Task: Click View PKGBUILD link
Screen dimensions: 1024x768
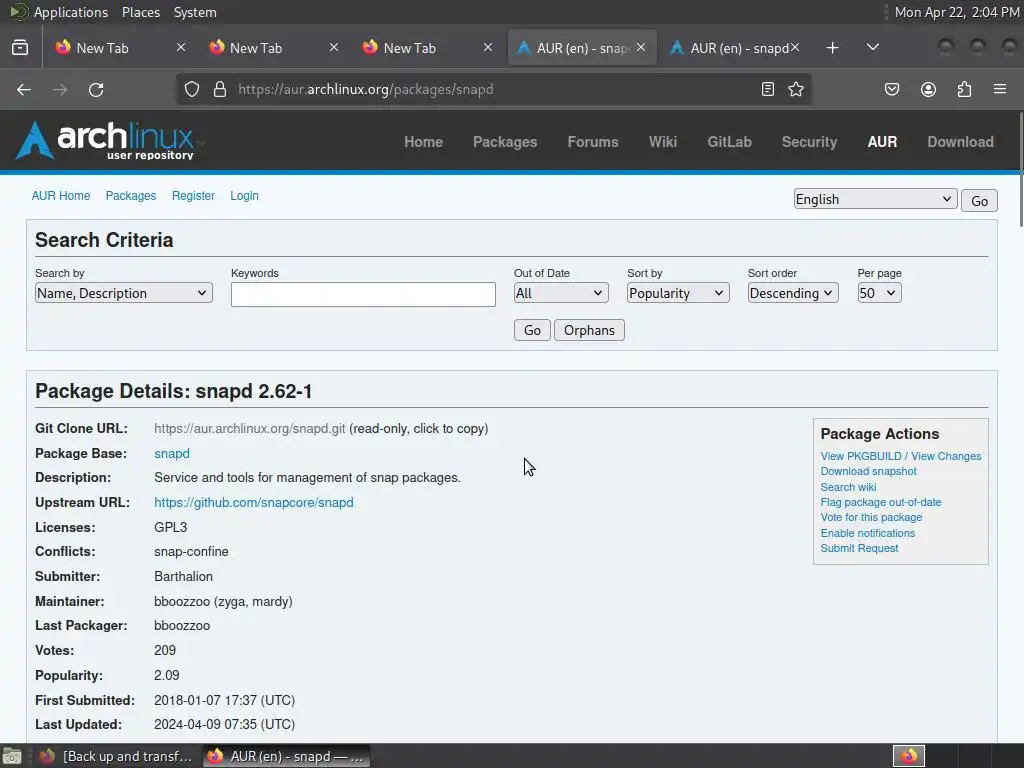Action: point(861,456)
